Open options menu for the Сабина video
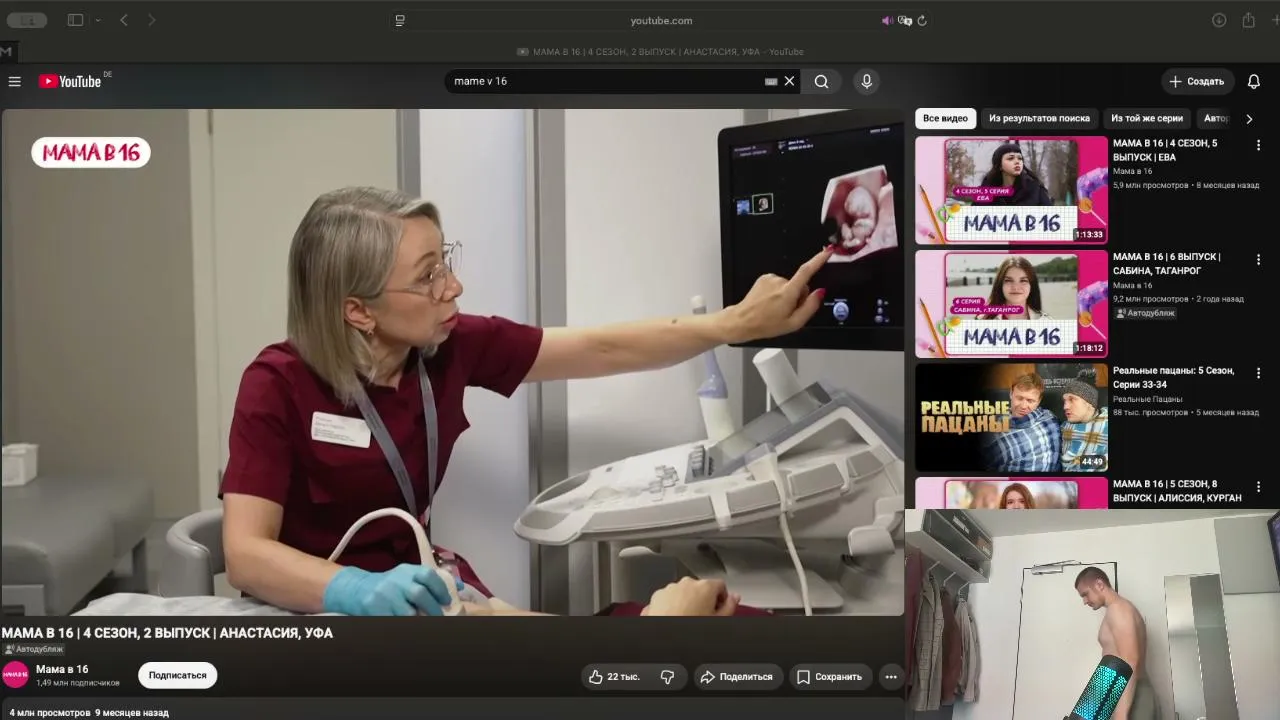This screenshot has width=1280, height=720. (1258, 259)
